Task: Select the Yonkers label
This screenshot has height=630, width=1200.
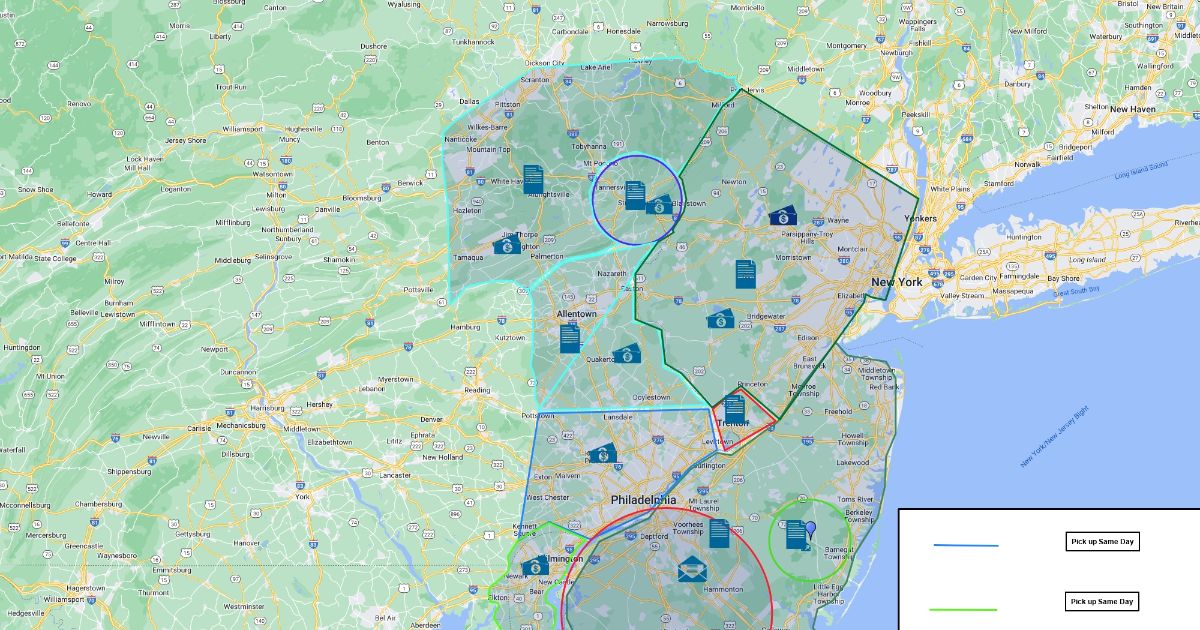Action: pyautogui.click(x=920, y=218)
